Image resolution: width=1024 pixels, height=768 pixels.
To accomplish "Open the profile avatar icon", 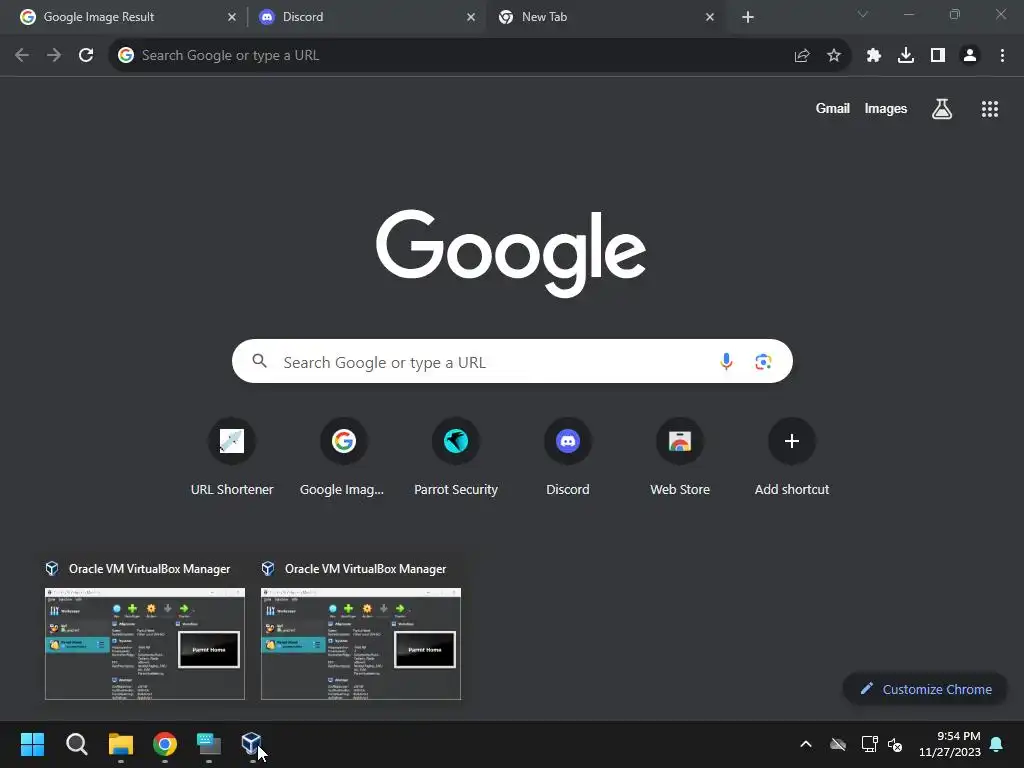I will (x=970, y=56).
